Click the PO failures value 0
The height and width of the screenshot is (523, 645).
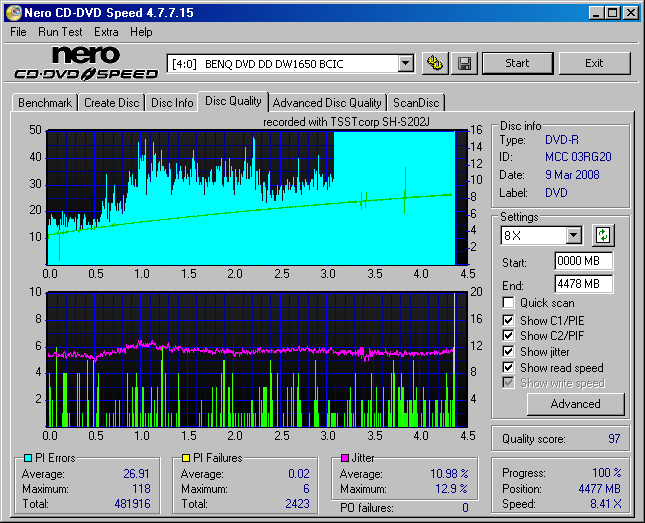[465, 508]
